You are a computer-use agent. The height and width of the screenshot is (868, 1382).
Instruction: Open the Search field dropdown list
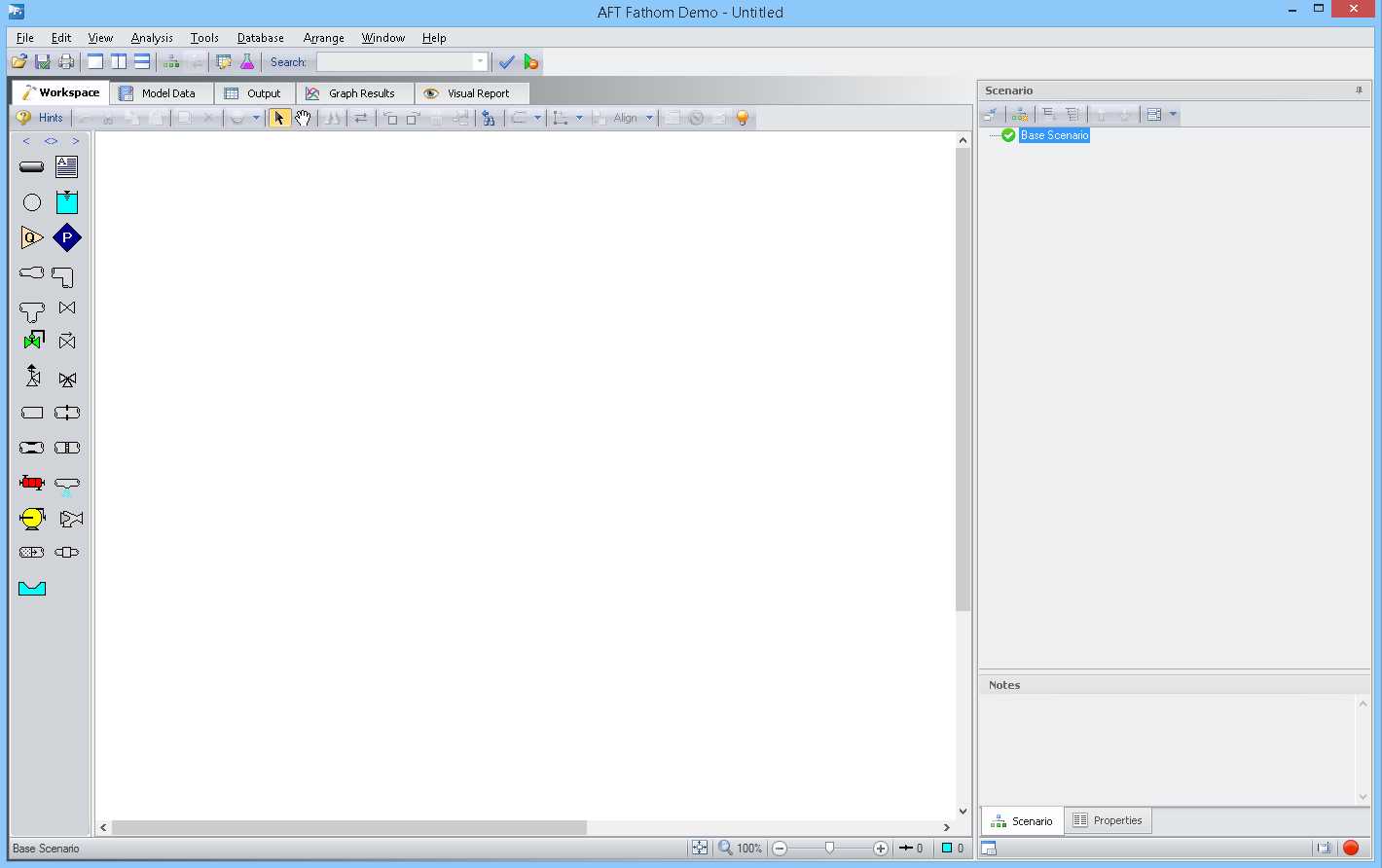pos(479,61)
